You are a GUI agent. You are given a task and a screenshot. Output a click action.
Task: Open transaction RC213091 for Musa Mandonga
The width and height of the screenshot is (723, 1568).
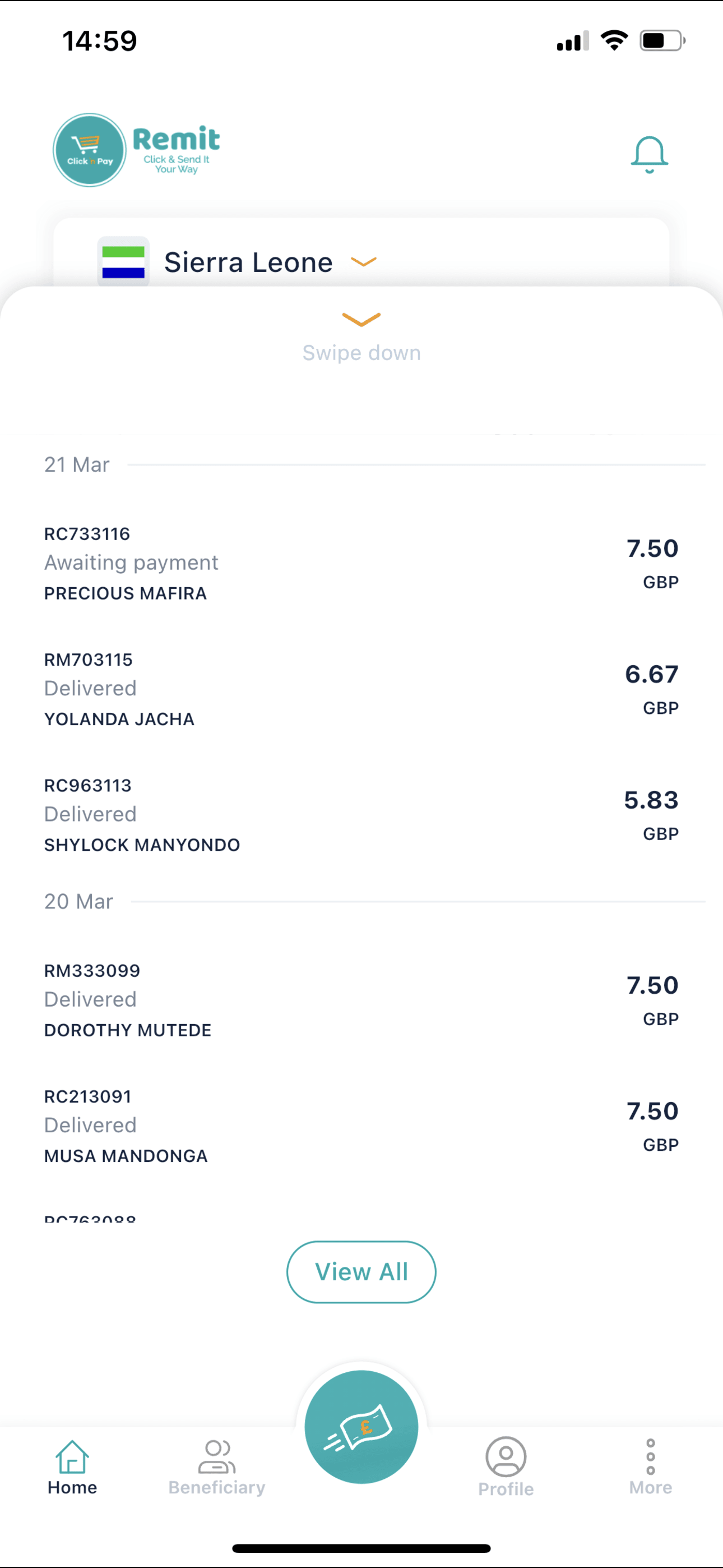click(361, 1126)
